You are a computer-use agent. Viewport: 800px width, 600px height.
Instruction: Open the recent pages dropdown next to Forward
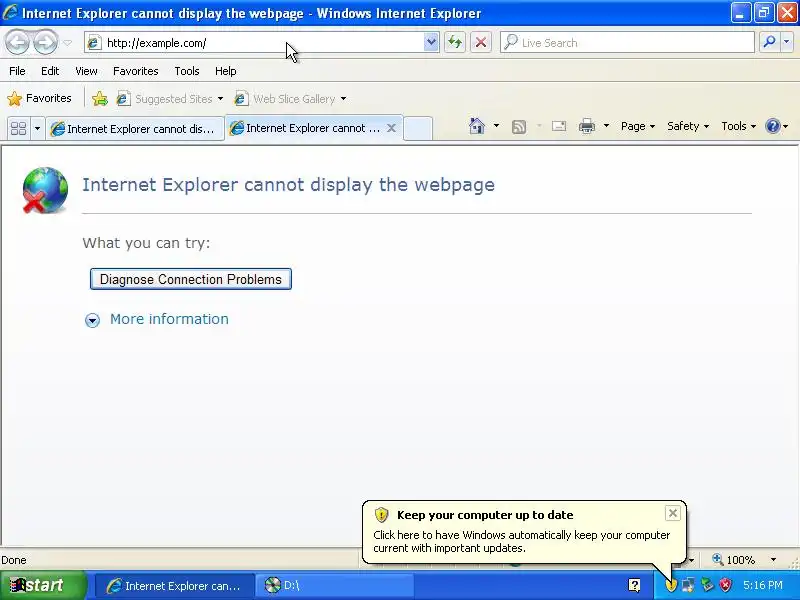[67, 43]
